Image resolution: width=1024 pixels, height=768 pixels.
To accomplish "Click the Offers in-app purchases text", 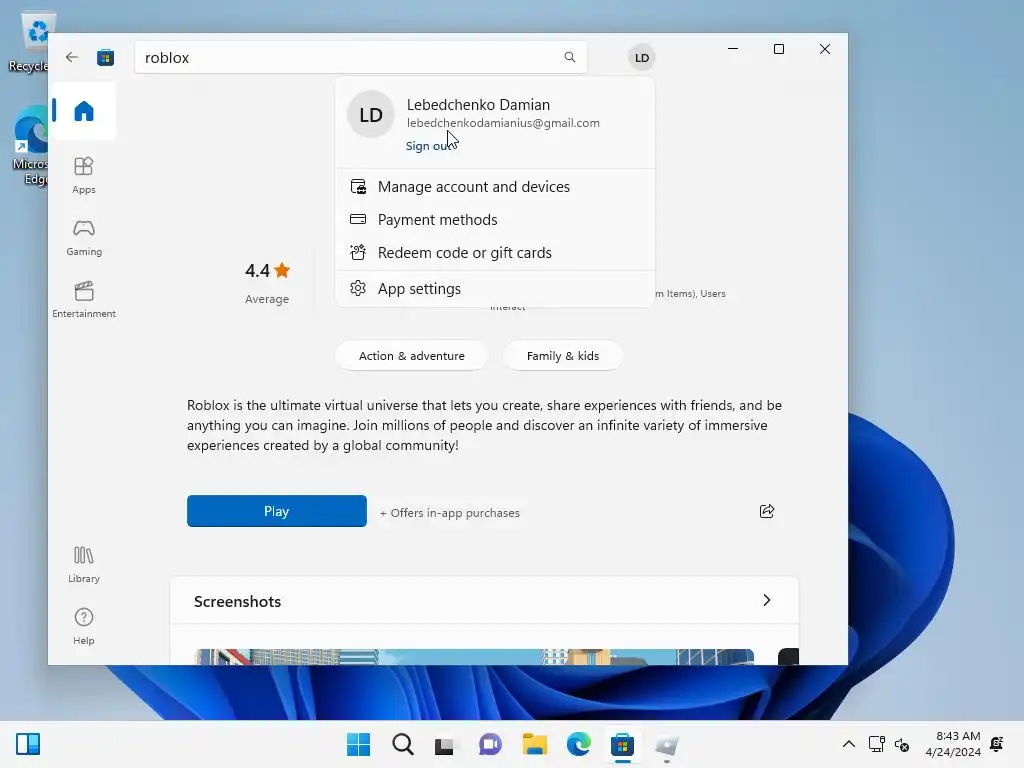I will click(450, 513).
